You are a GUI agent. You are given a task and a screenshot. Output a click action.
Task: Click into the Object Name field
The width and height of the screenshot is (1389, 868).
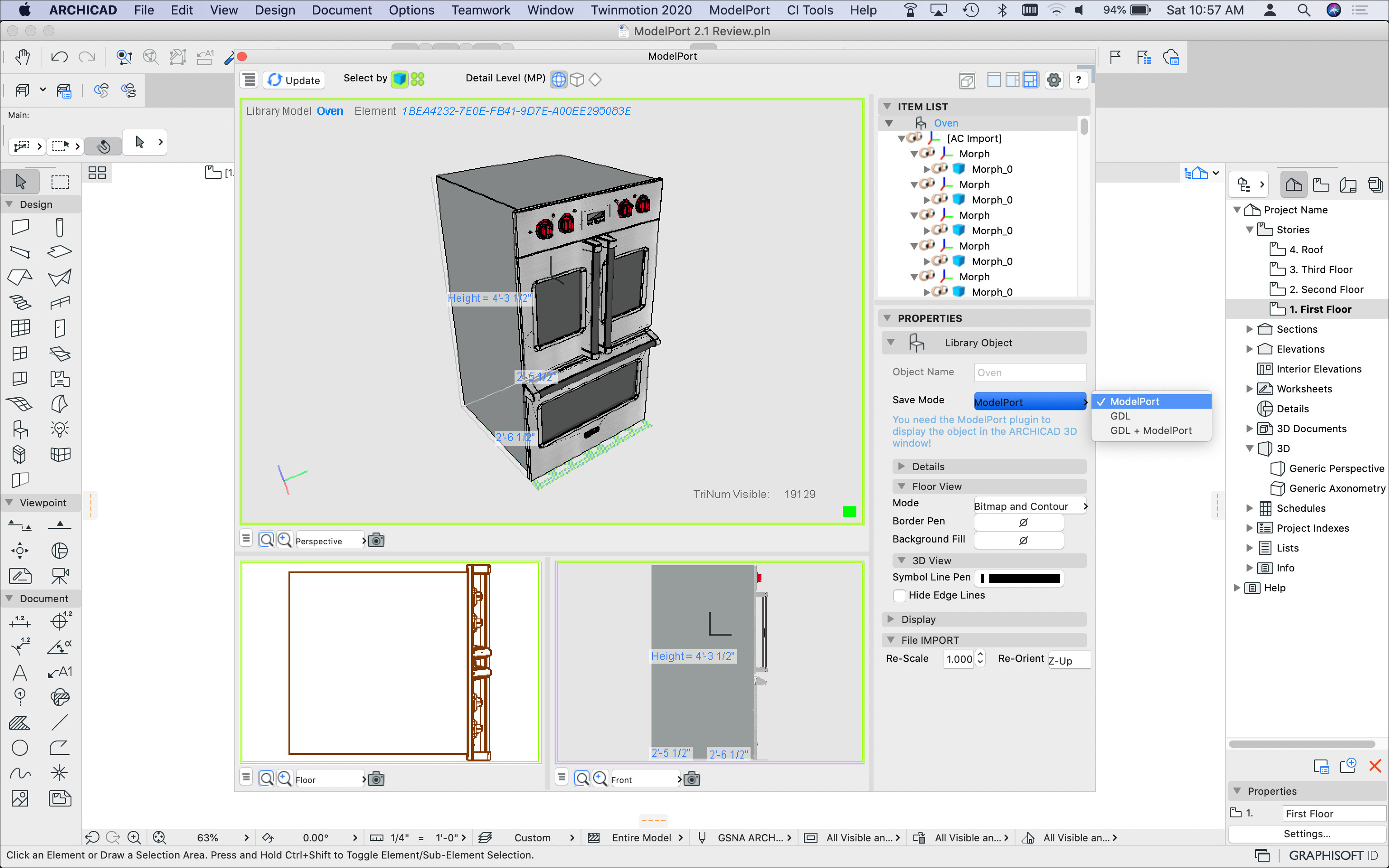click(1030, 372)
